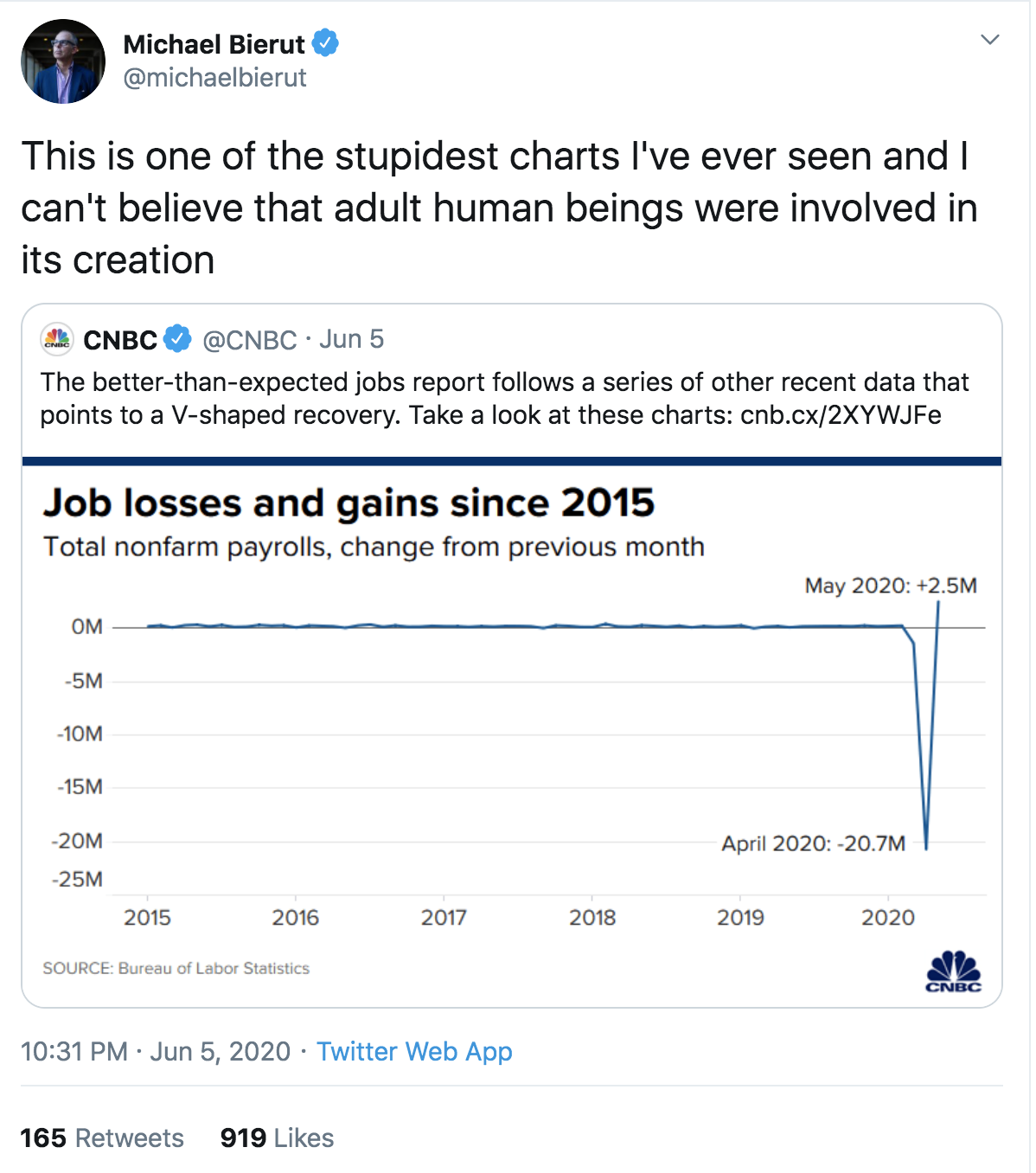Click the 10:31 PM · Jun 5, 2020 timestamp

pos(156,1051)
